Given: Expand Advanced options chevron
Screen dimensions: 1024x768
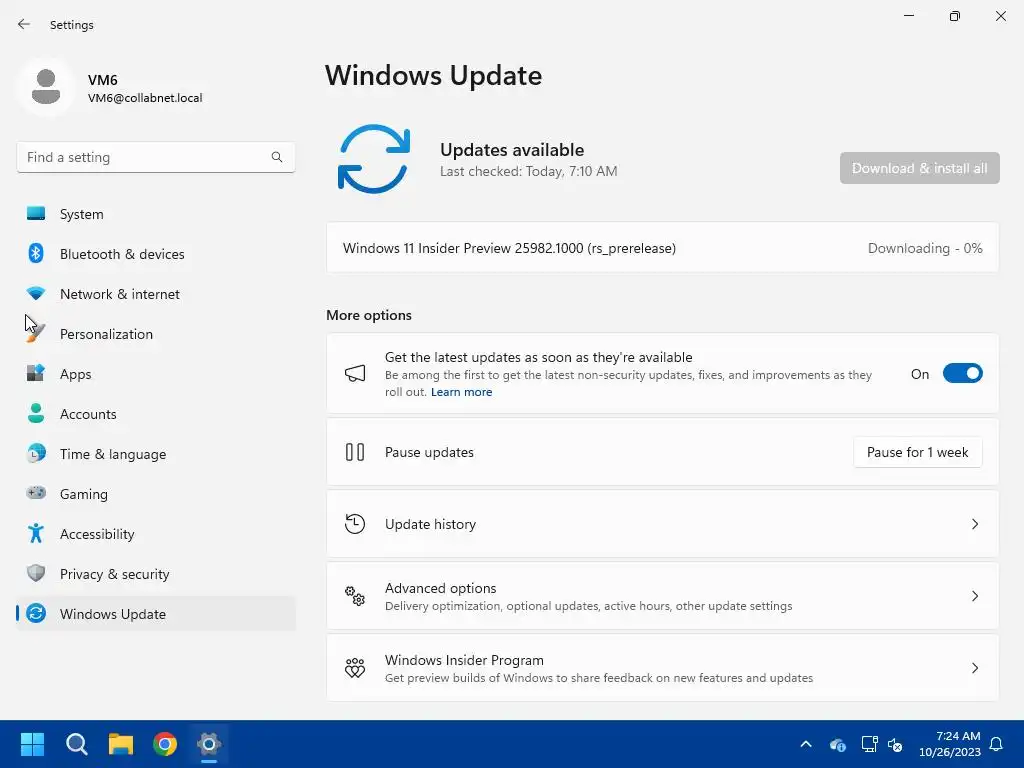Looking at the screenshot, I should [x=975, y=596].
